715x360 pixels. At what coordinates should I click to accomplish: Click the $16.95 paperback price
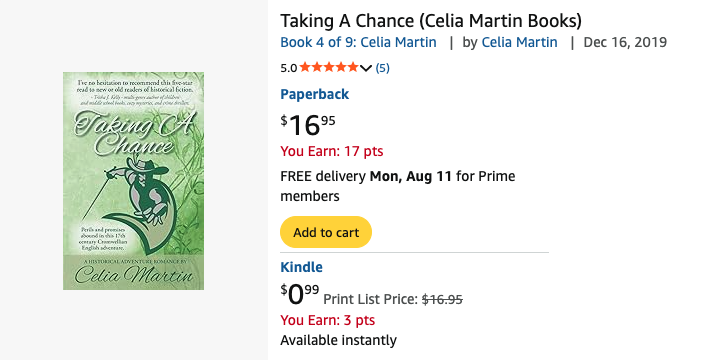click(x=308, y=125)
